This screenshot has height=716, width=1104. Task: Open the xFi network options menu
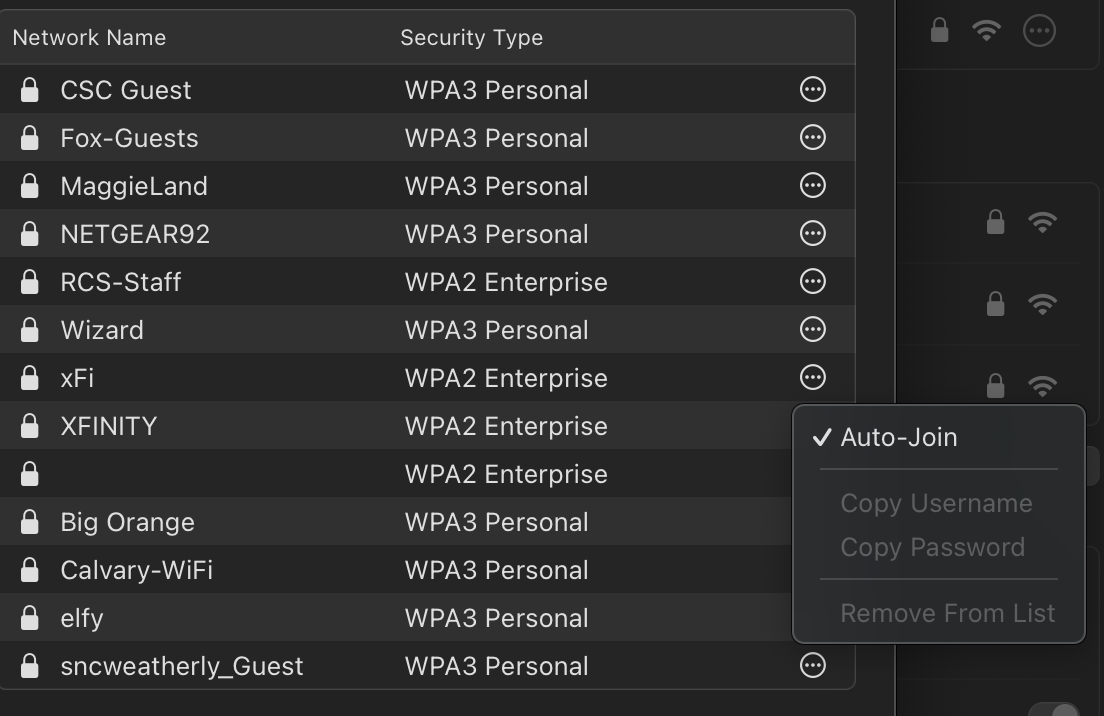(x=813, y=378)
